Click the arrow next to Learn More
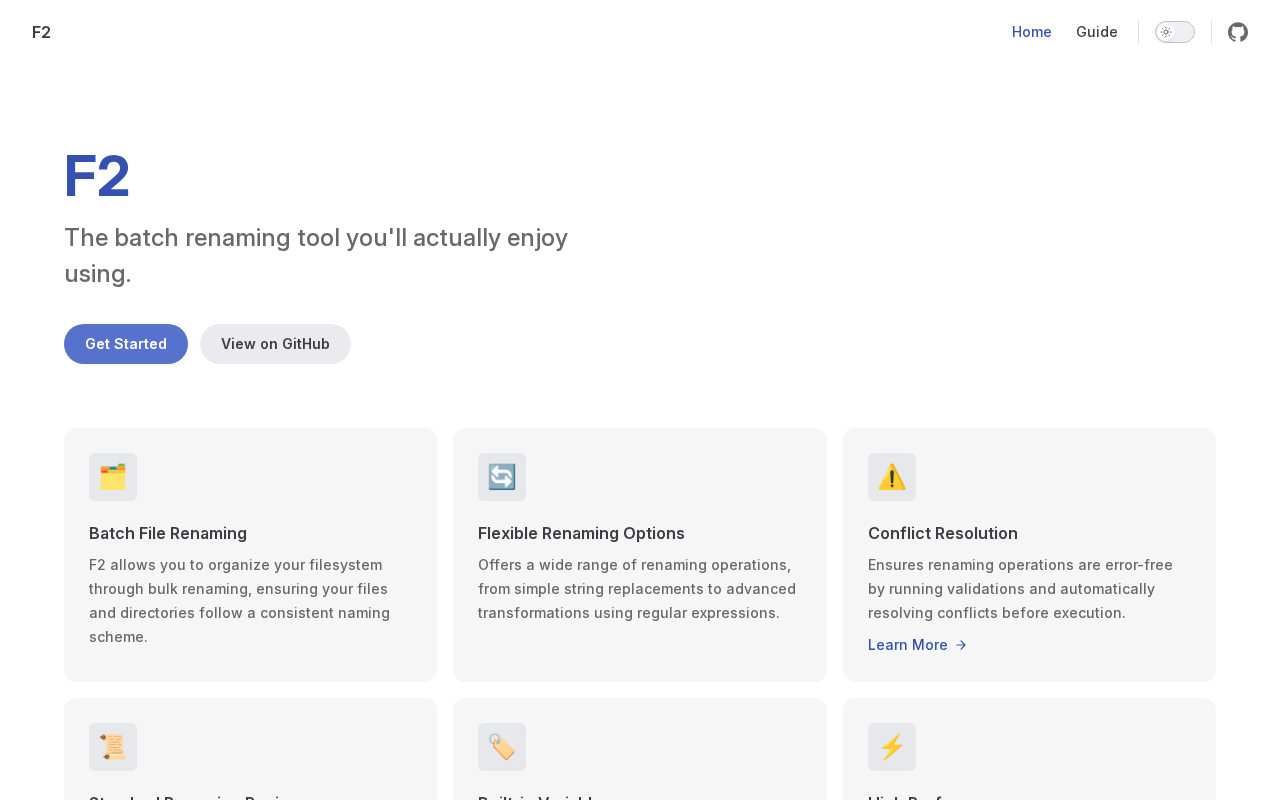Image resolution: width=1280 pixels, height=800 pixels. 961,645
